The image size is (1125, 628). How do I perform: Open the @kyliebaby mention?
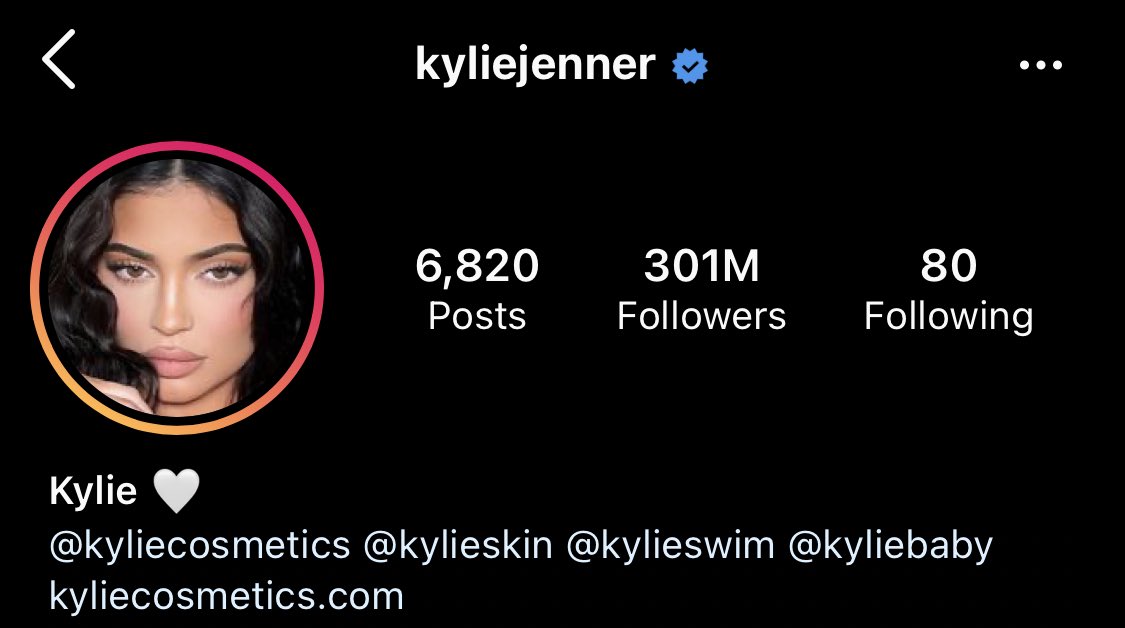pos(890,545)
